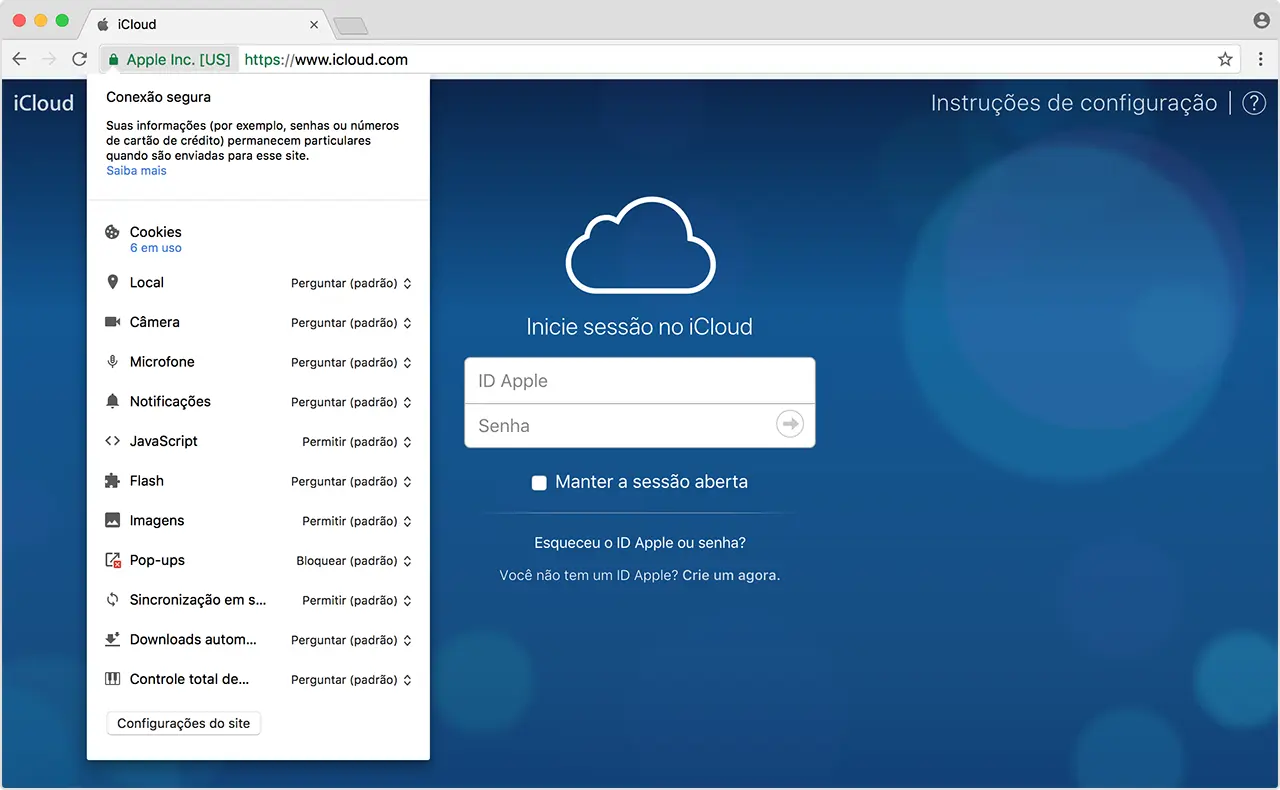Click the browser forward arrow
Viewport: 1280px width, 790px height.
coord(49,60)
